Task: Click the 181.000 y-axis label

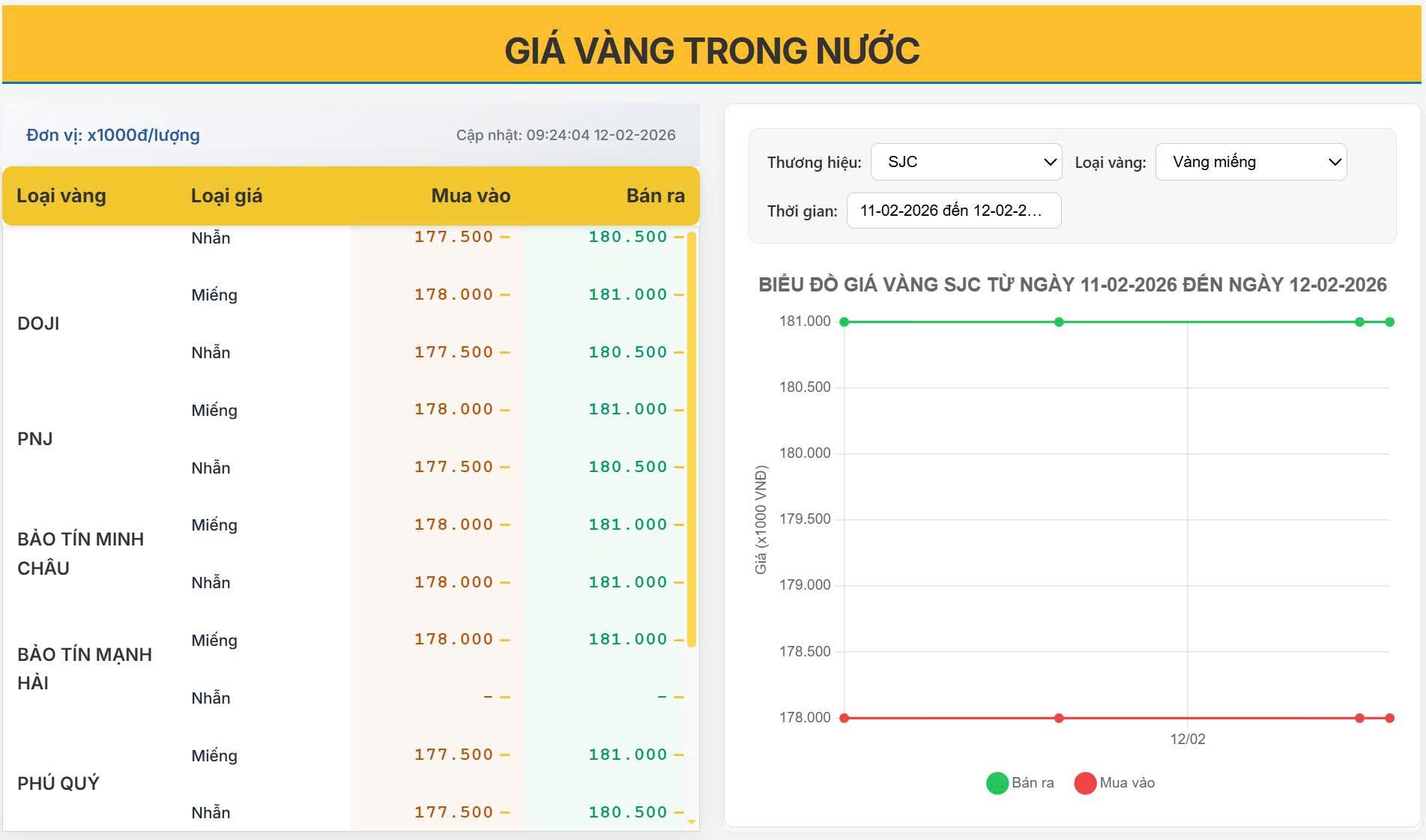Action: pyautogui.click(x=805, y=321)
